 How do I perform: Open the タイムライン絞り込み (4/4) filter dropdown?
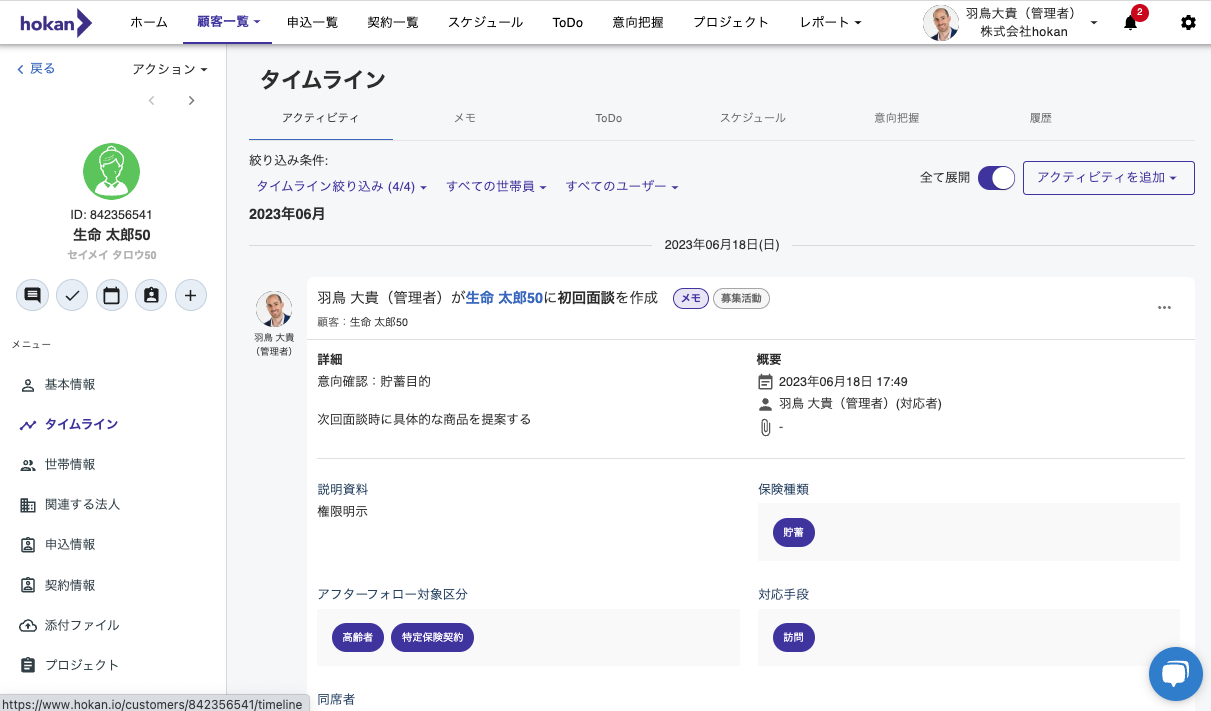click(337, 186)
